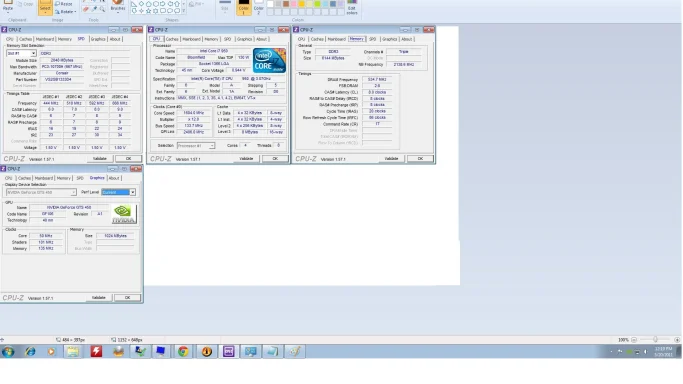Click the volume icon in system tray
683x384 pixels.
click(x=646, y=351)
